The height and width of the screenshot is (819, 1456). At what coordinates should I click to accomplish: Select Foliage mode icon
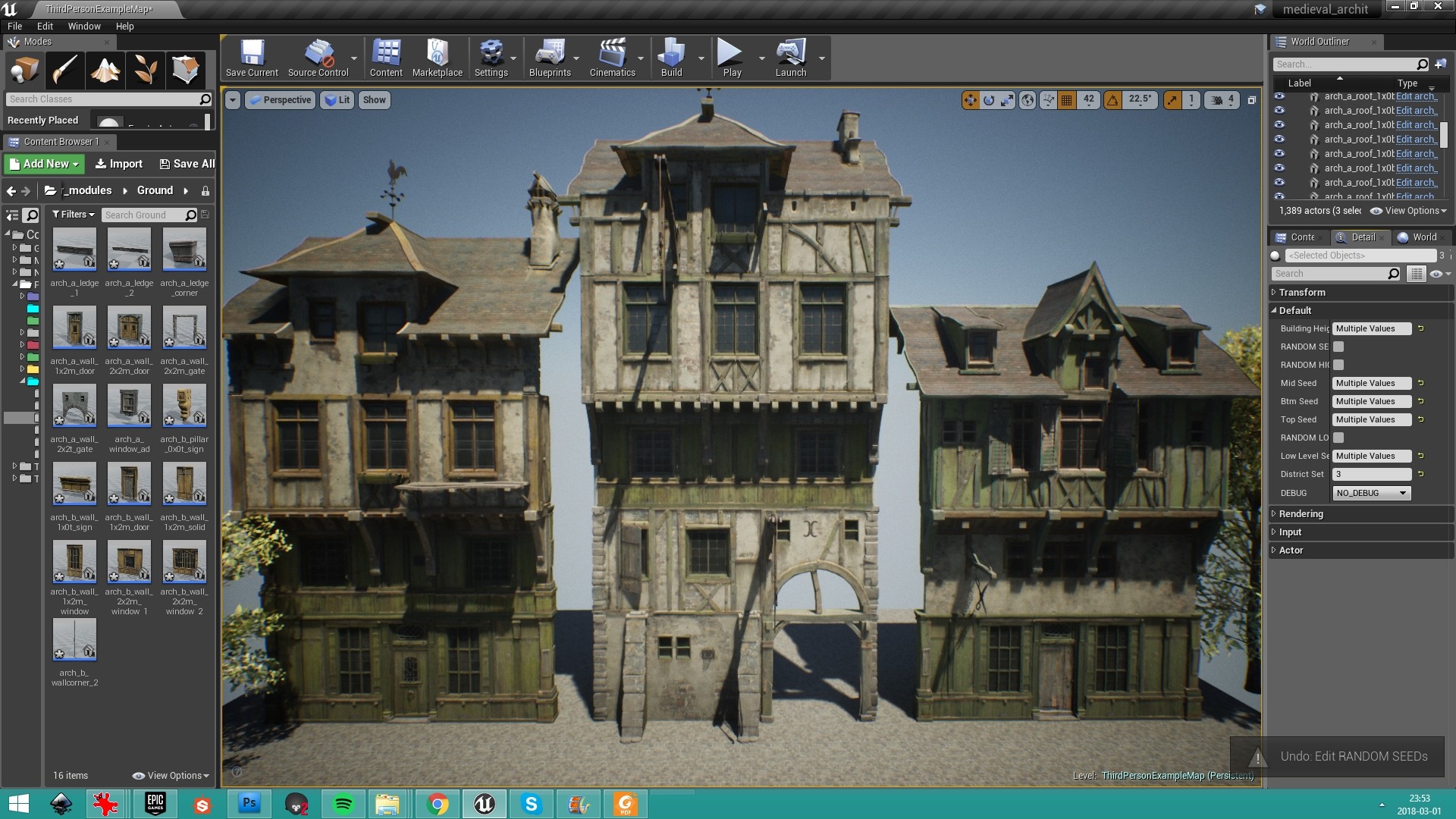(145, 70)
